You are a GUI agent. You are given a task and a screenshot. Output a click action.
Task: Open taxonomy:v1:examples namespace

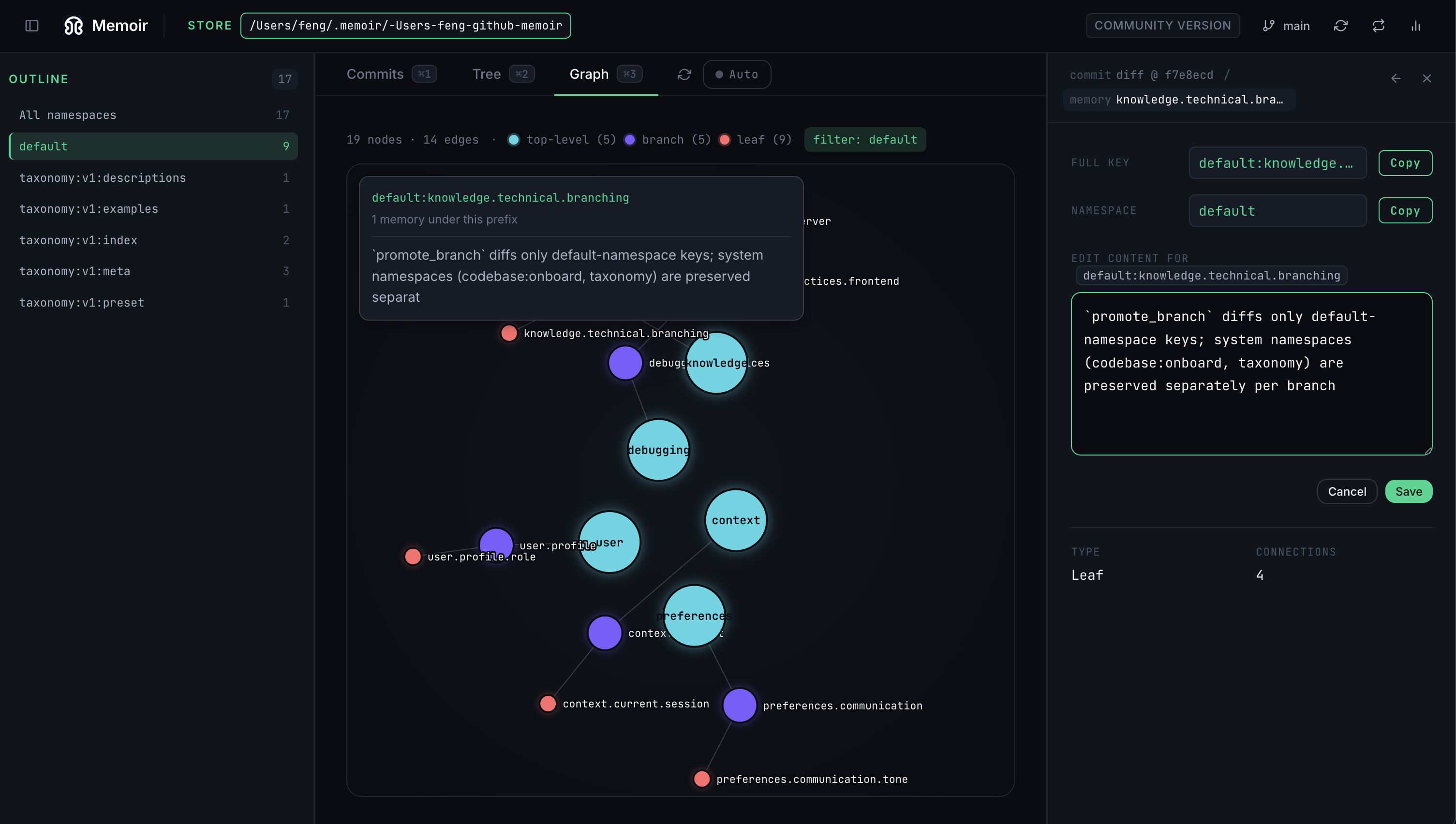[x=153, y=209]
